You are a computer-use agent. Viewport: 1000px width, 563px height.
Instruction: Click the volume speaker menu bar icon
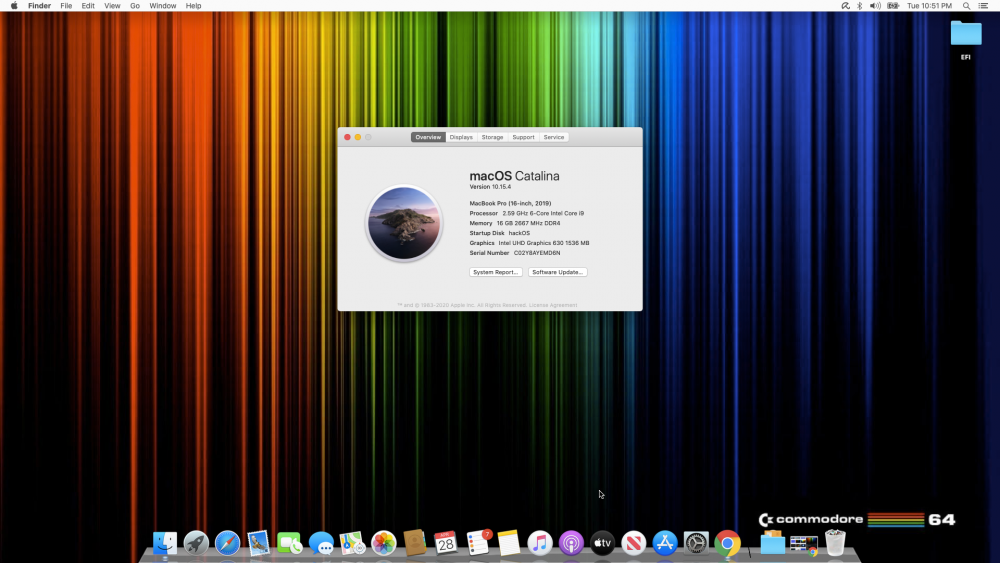(875, 6)
